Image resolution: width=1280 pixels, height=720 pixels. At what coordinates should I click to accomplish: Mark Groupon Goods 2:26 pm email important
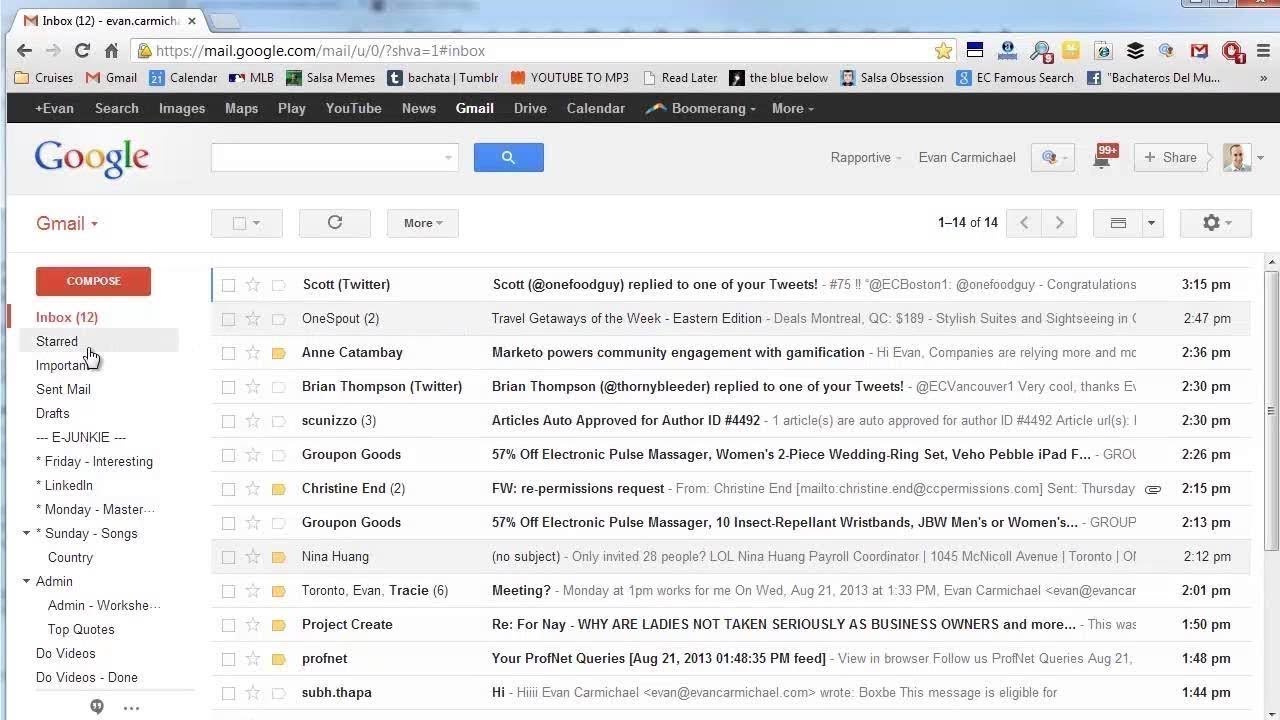(279, 455)
